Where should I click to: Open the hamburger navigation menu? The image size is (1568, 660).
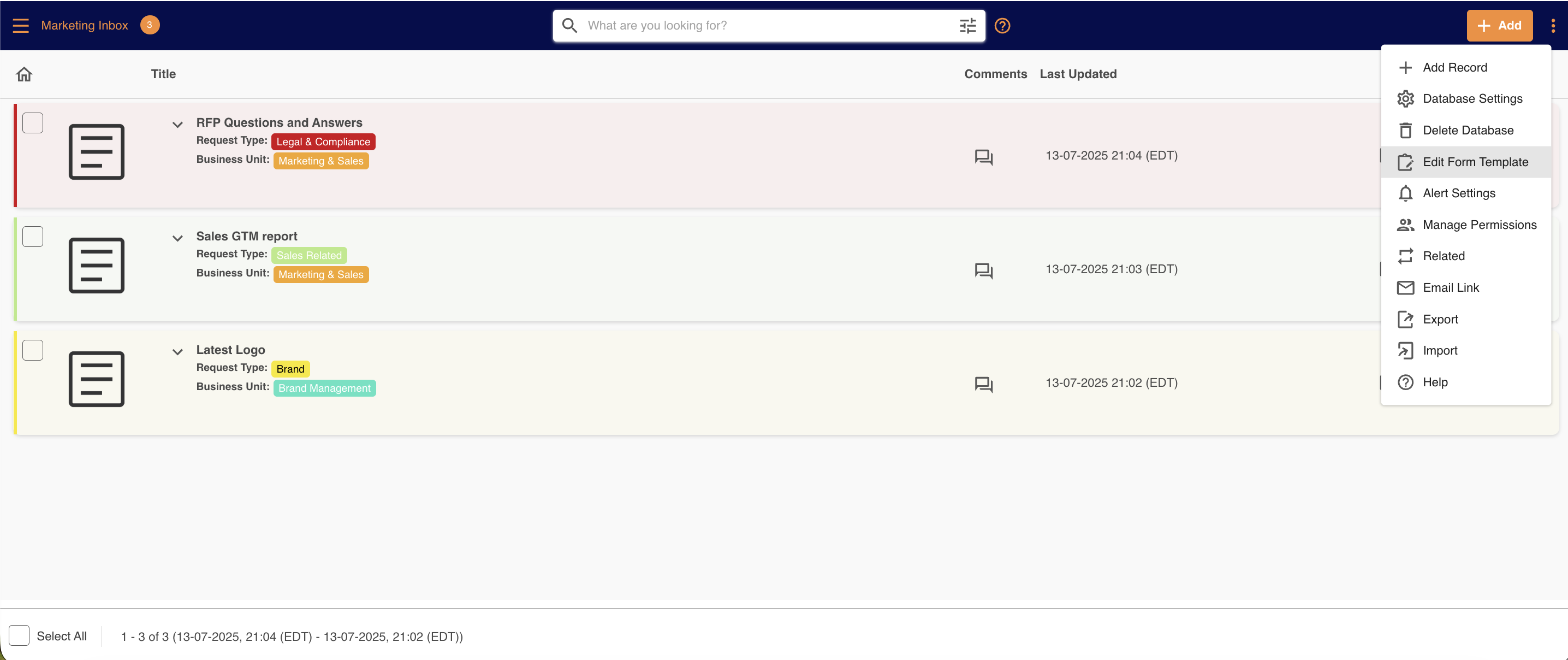coord(21,26)
